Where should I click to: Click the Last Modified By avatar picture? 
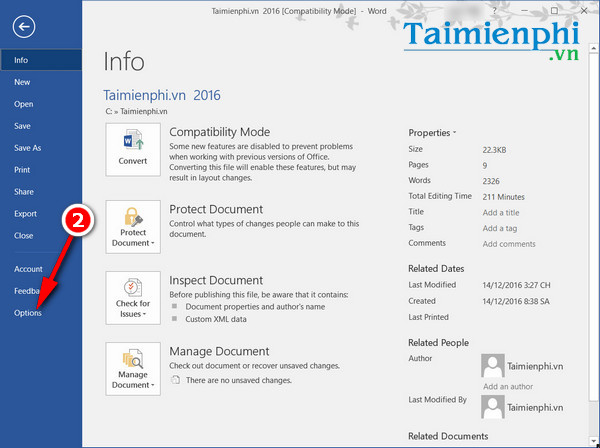[492, 407]
